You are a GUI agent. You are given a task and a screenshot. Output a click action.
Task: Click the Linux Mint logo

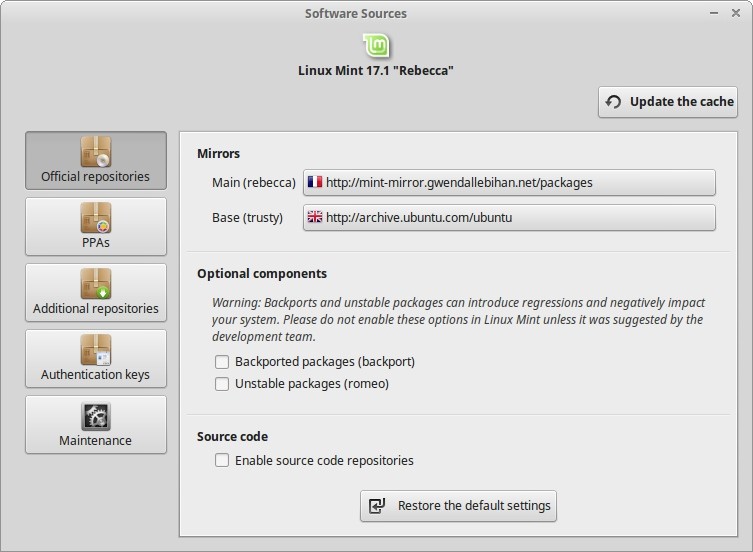click(376, 46)
